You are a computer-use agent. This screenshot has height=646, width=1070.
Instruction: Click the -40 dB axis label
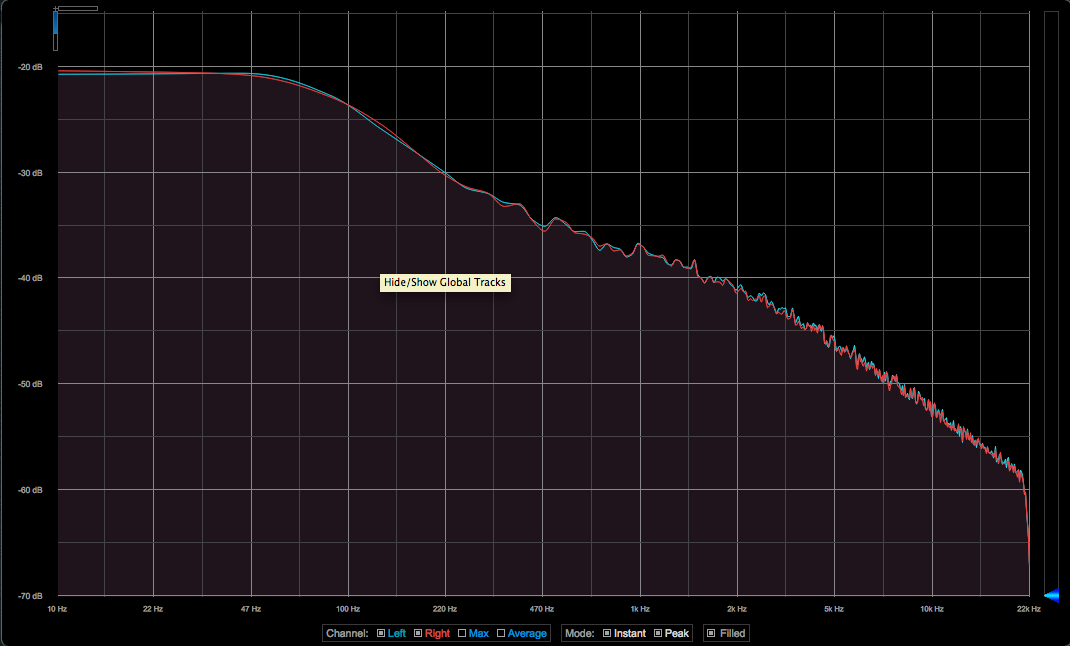(x=30, y=278)
